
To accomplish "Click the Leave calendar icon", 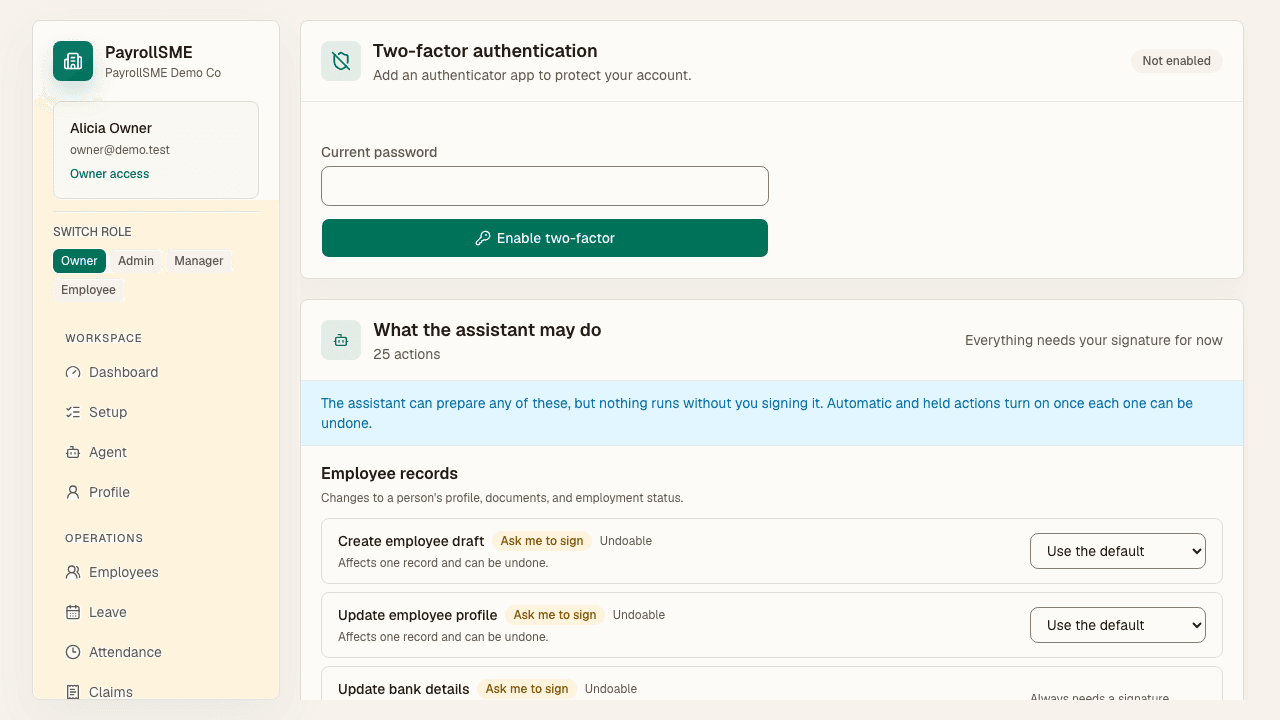I will pyautogui.click(x=73, y=612).
